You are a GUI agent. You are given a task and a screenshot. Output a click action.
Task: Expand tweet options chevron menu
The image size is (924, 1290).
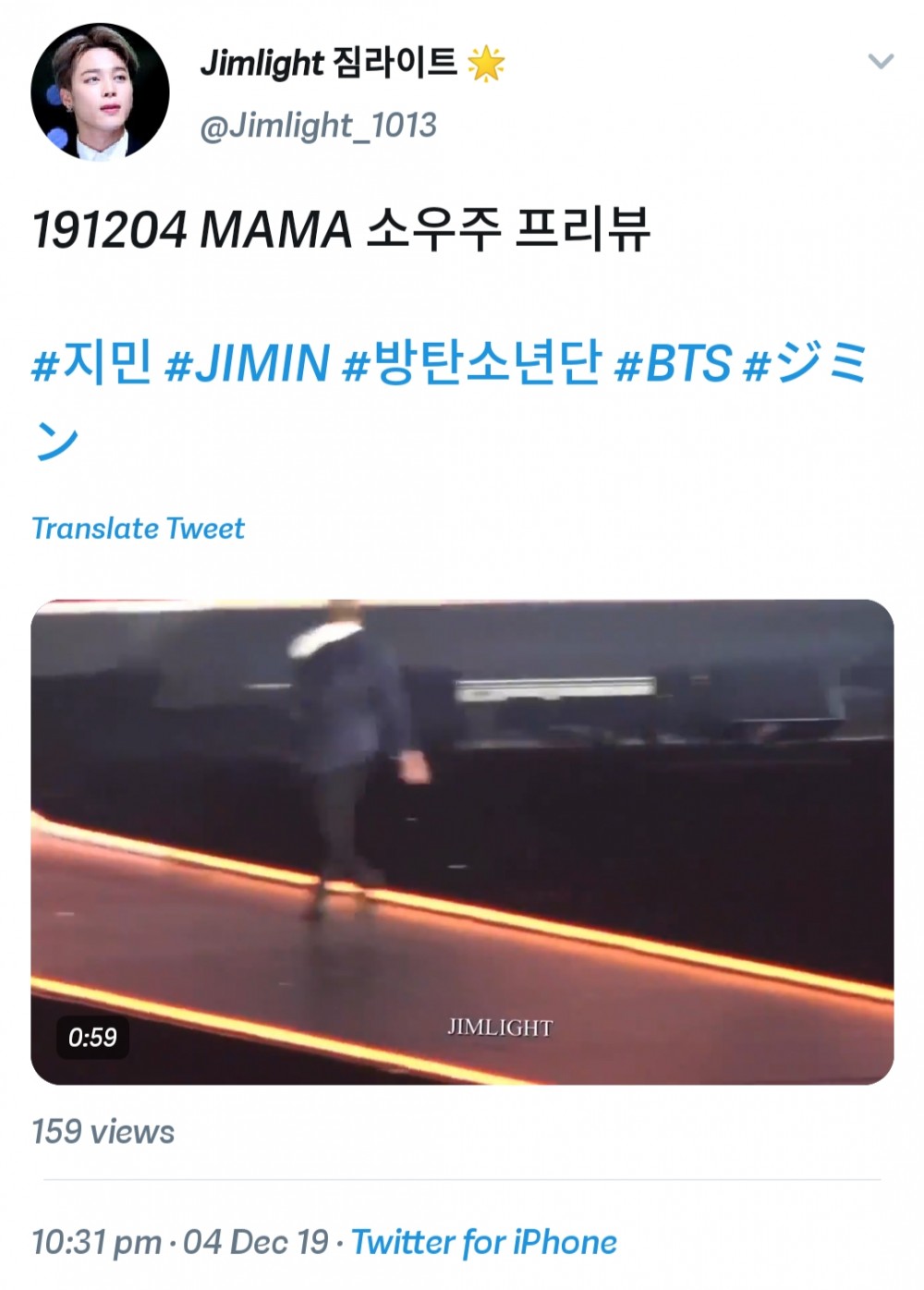point(881,62)
